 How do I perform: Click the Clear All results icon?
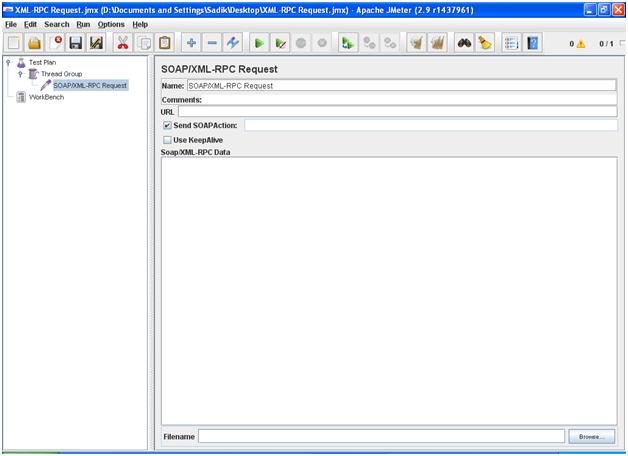tap(437, 43)
